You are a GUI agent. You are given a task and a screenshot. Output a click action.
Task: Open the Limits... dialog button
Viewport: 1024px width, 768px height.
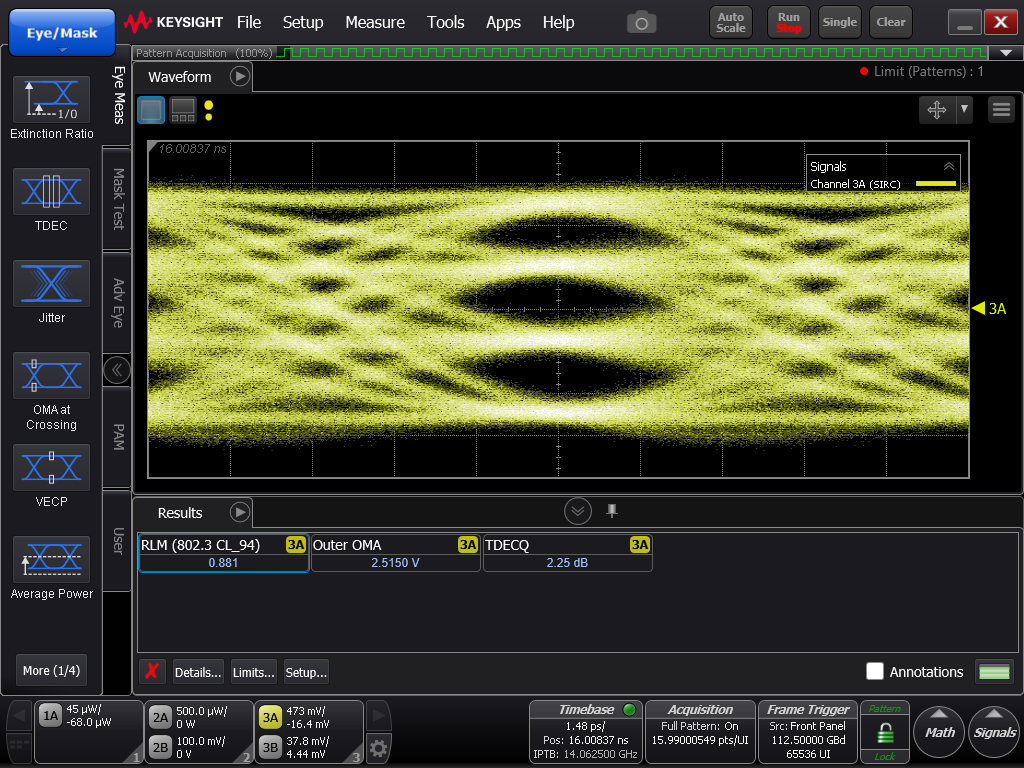(254, 672)
